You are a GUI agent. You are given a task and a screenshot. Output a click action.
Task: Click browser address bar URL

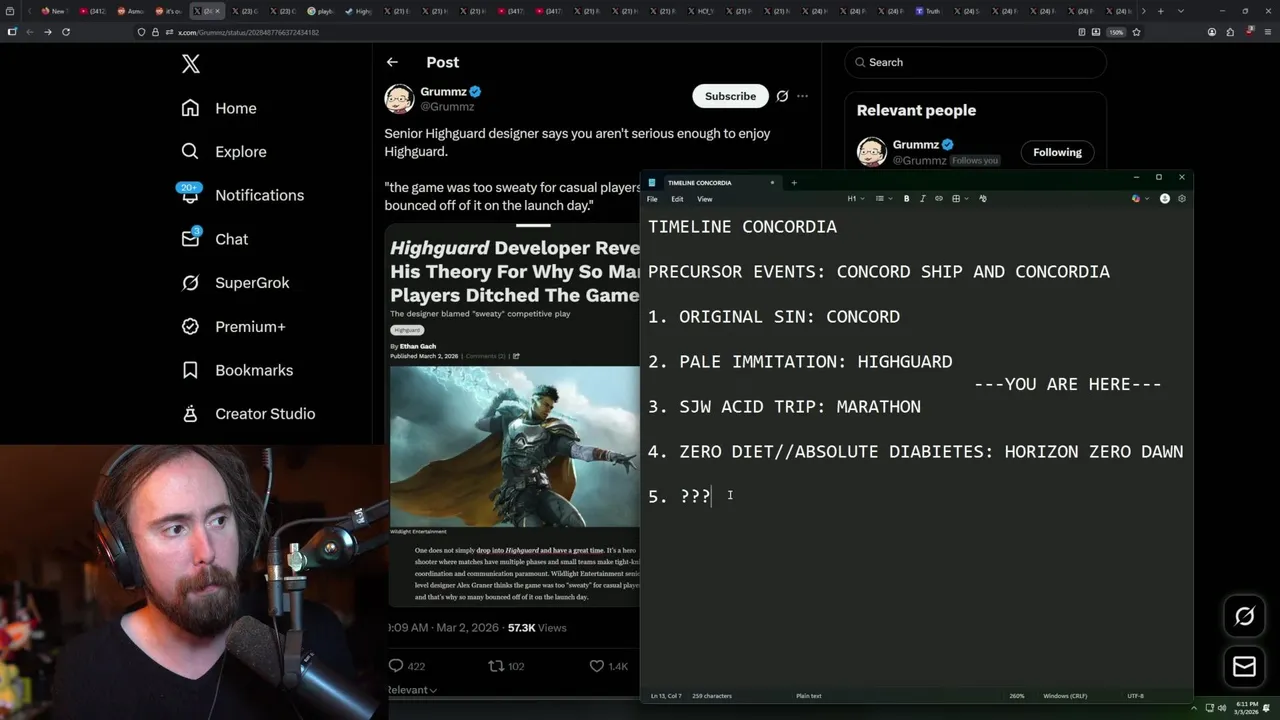coord(248,32)
